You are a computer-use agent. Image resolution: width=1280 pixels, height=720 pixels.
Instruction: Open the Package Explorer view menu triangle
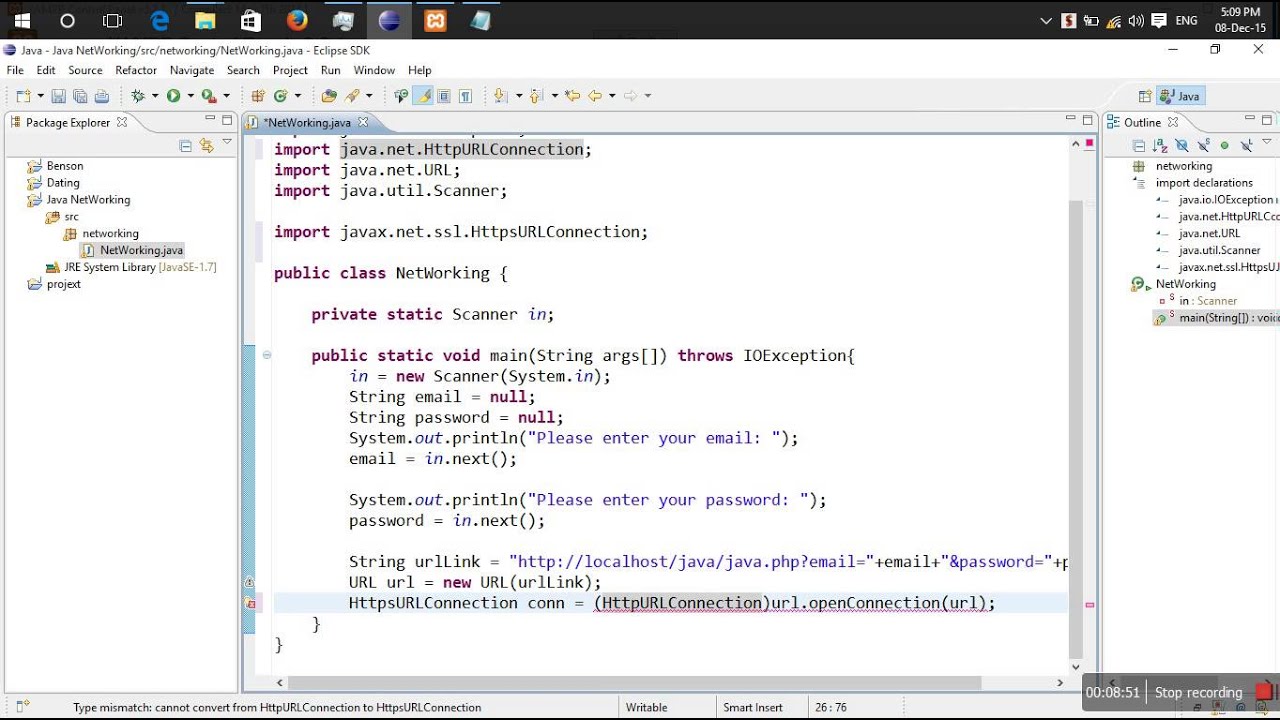click(x=227, y=142)
